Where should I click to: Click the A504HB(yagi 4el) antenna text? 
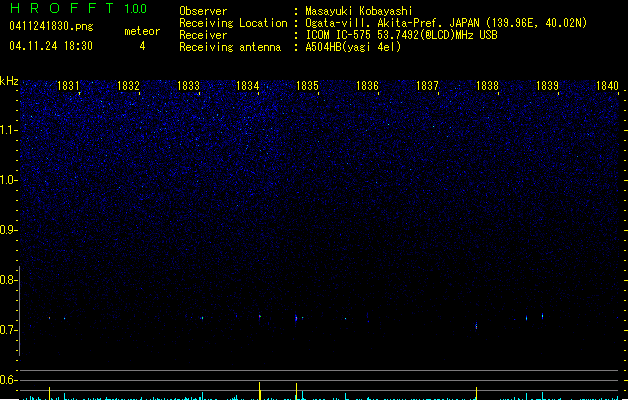click(x=353, y=47)
